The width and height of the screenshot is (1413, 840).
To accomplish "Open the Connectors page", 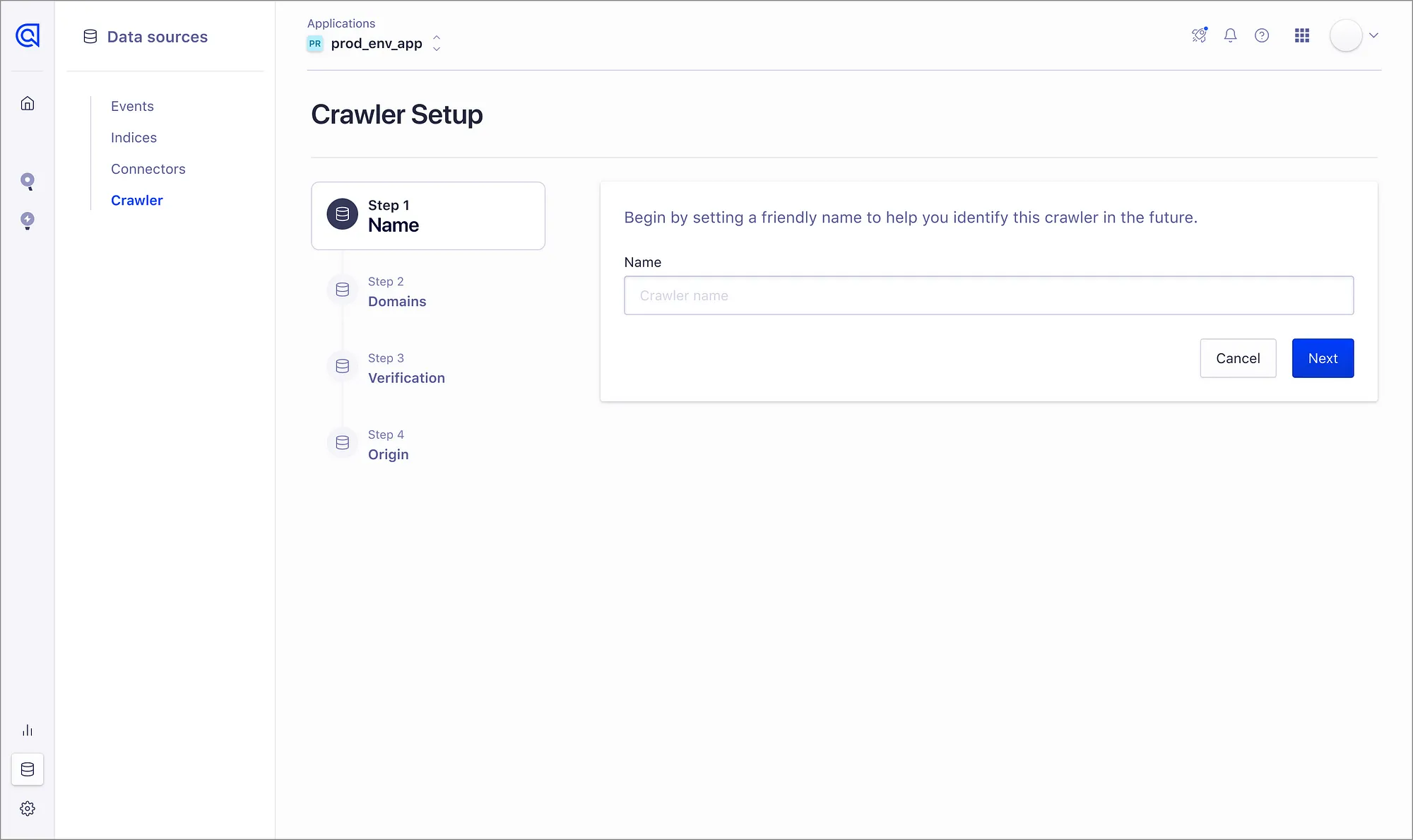I will point(148,169).
